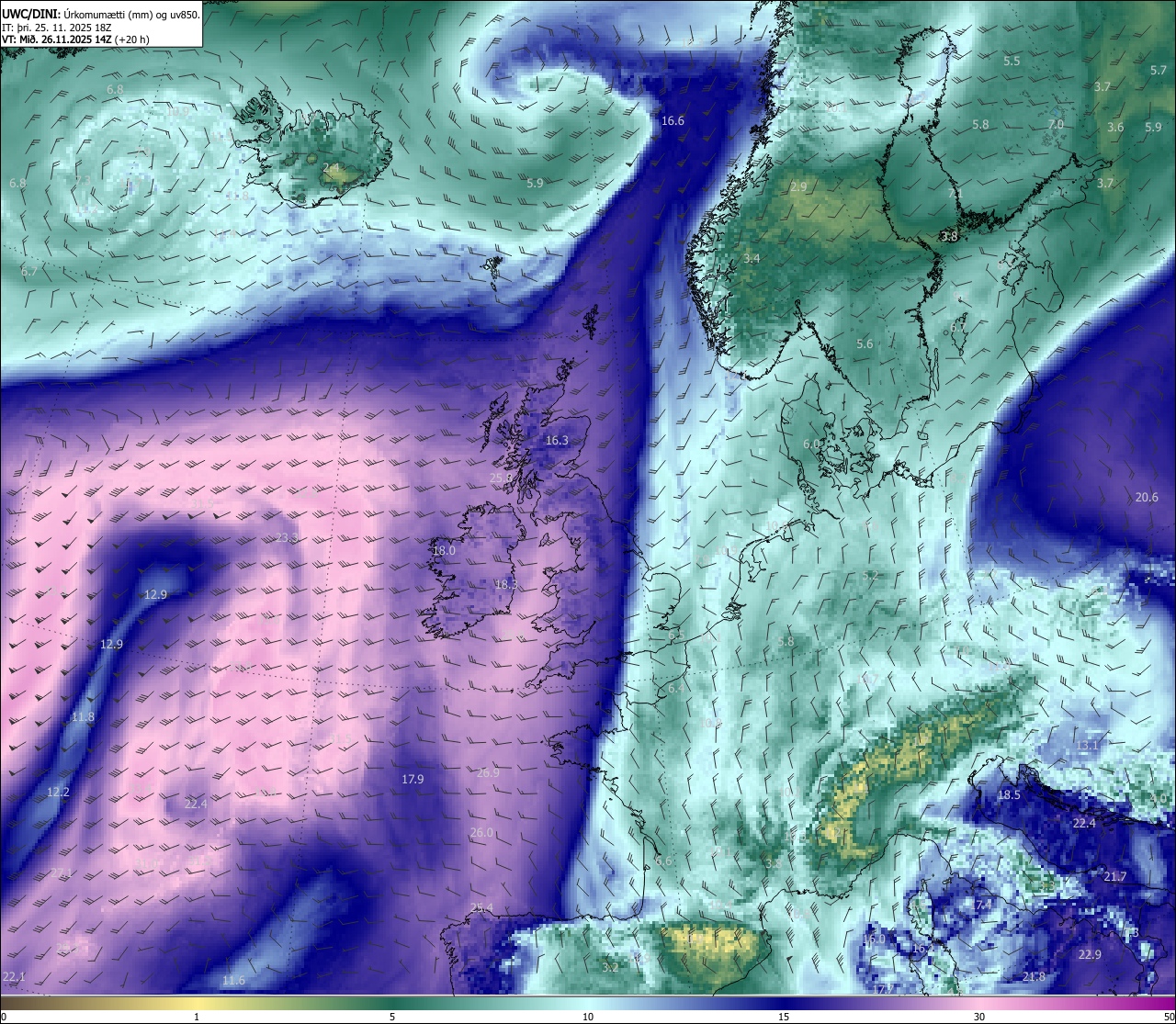This screenshot has height=1024, width=1176.
Task: Click the value 26.9 west of Brittany
Action: [488, 773]
